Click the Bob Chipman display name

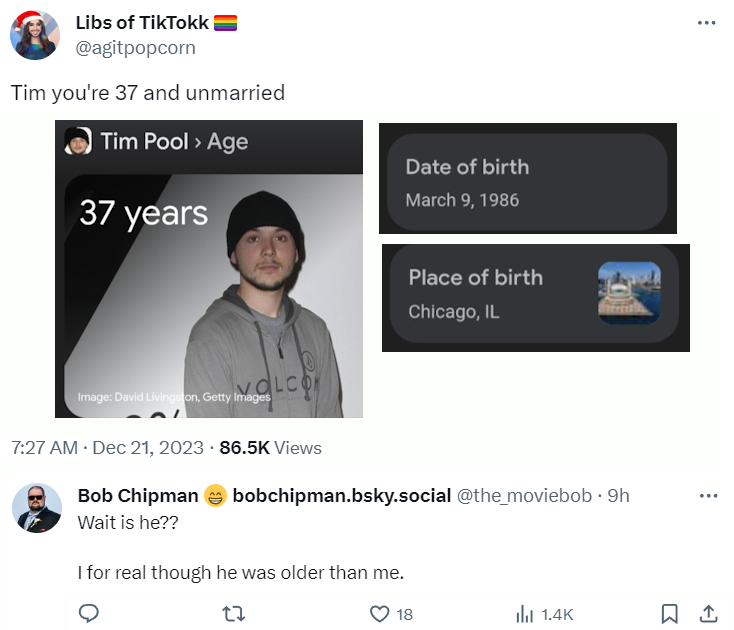138,496
